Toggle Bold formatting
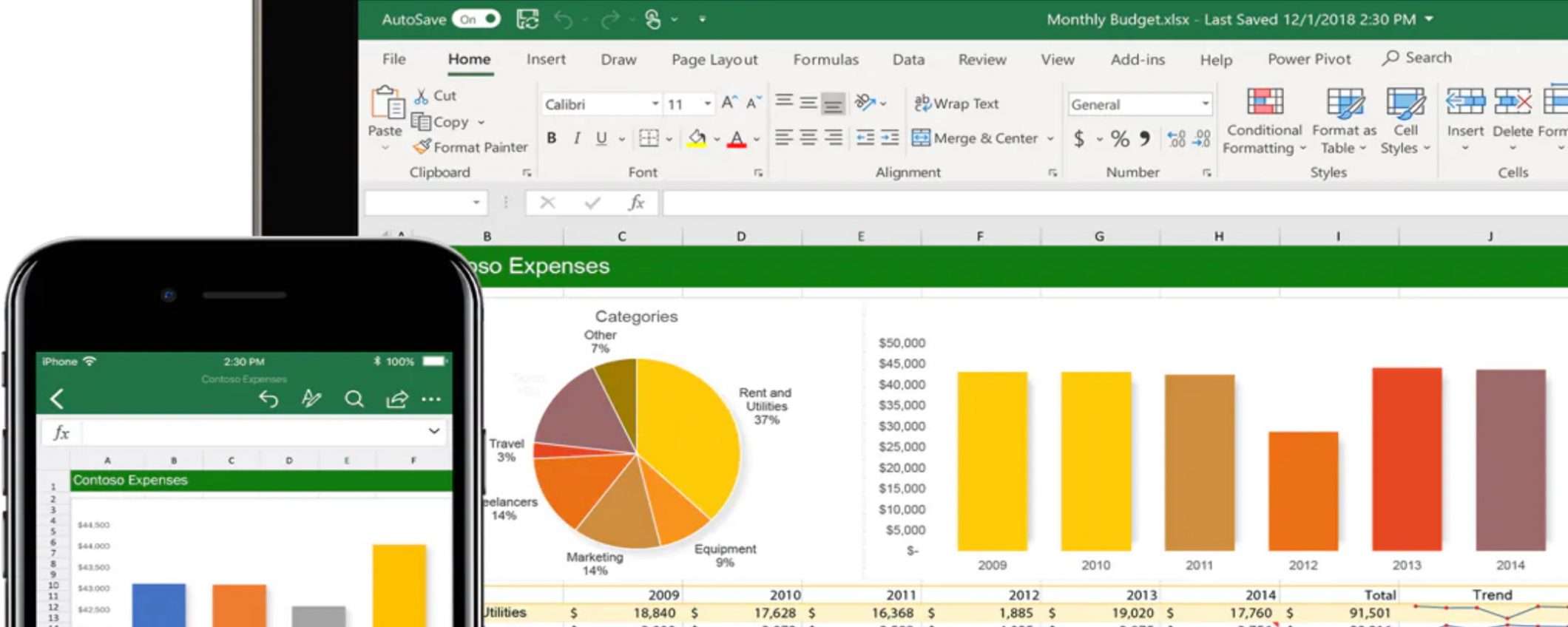This screenshot has height=627, width=1568. [x=552, y=138]
